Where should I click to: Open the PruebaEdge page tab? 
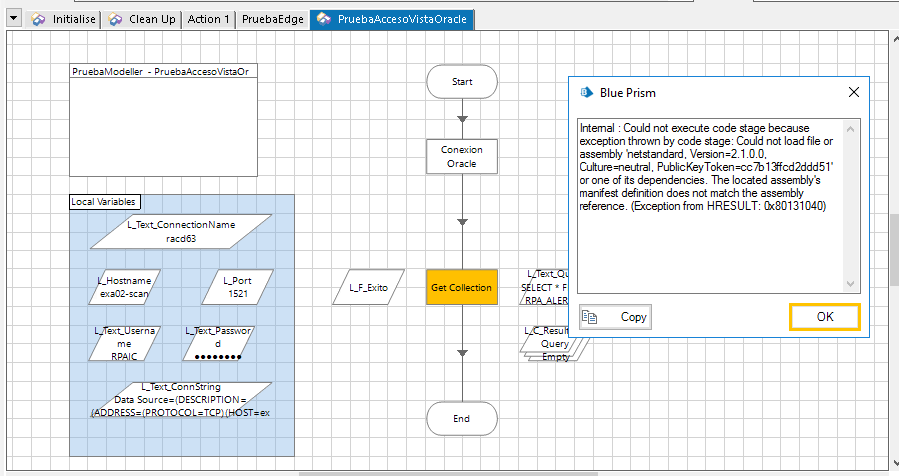click(272, 19)
